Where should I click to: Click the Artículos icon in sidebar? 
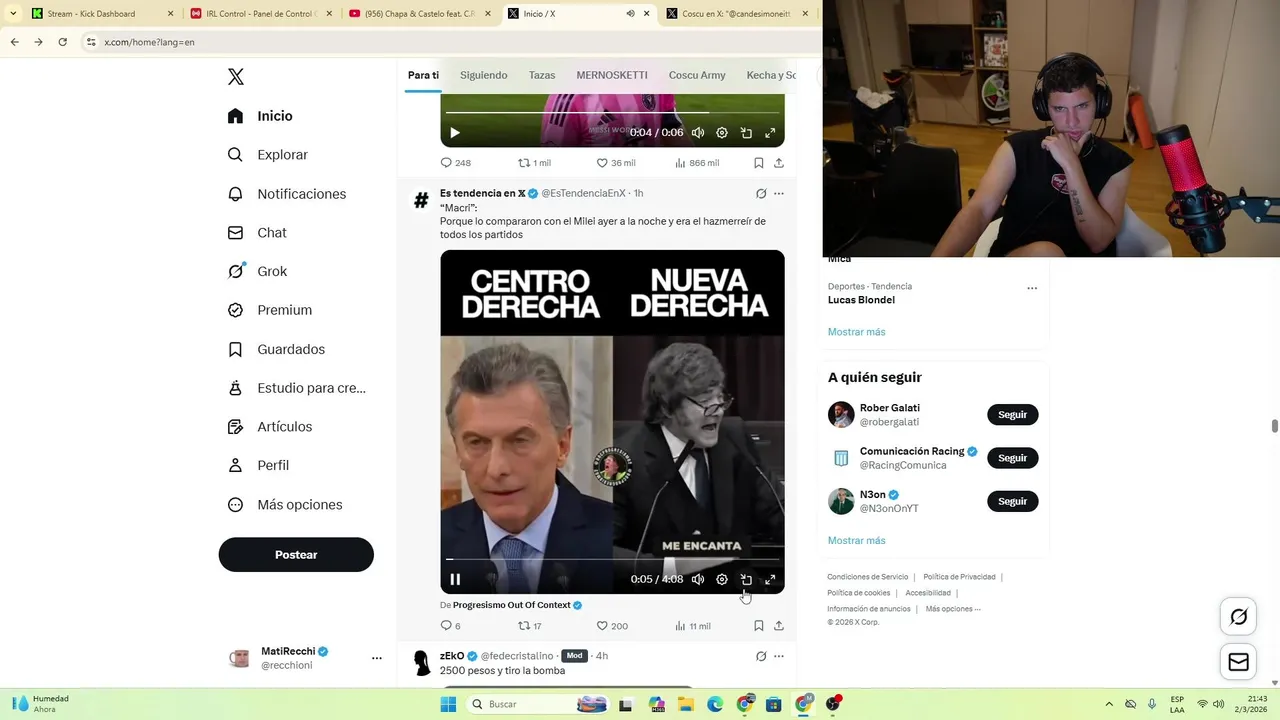[x=235, y=427]
